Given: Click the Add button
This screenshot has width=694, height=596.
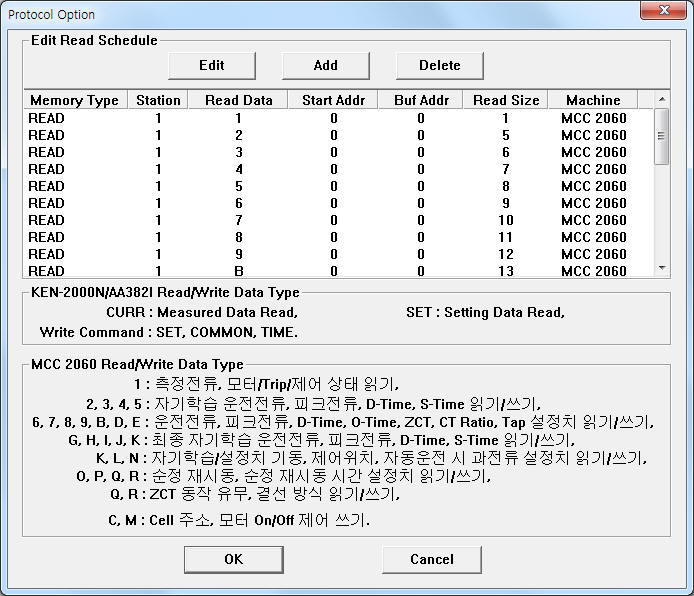Looking at the screenshot, I should [x=325, y=65].
